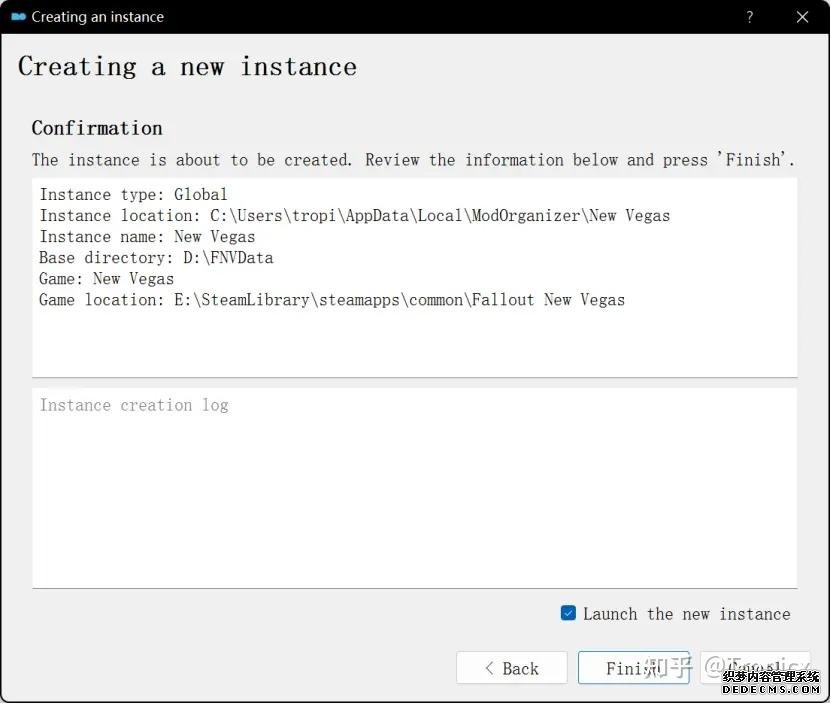Open the question mark help button
This screenshot has width=831, height=704.
(750, 17)
